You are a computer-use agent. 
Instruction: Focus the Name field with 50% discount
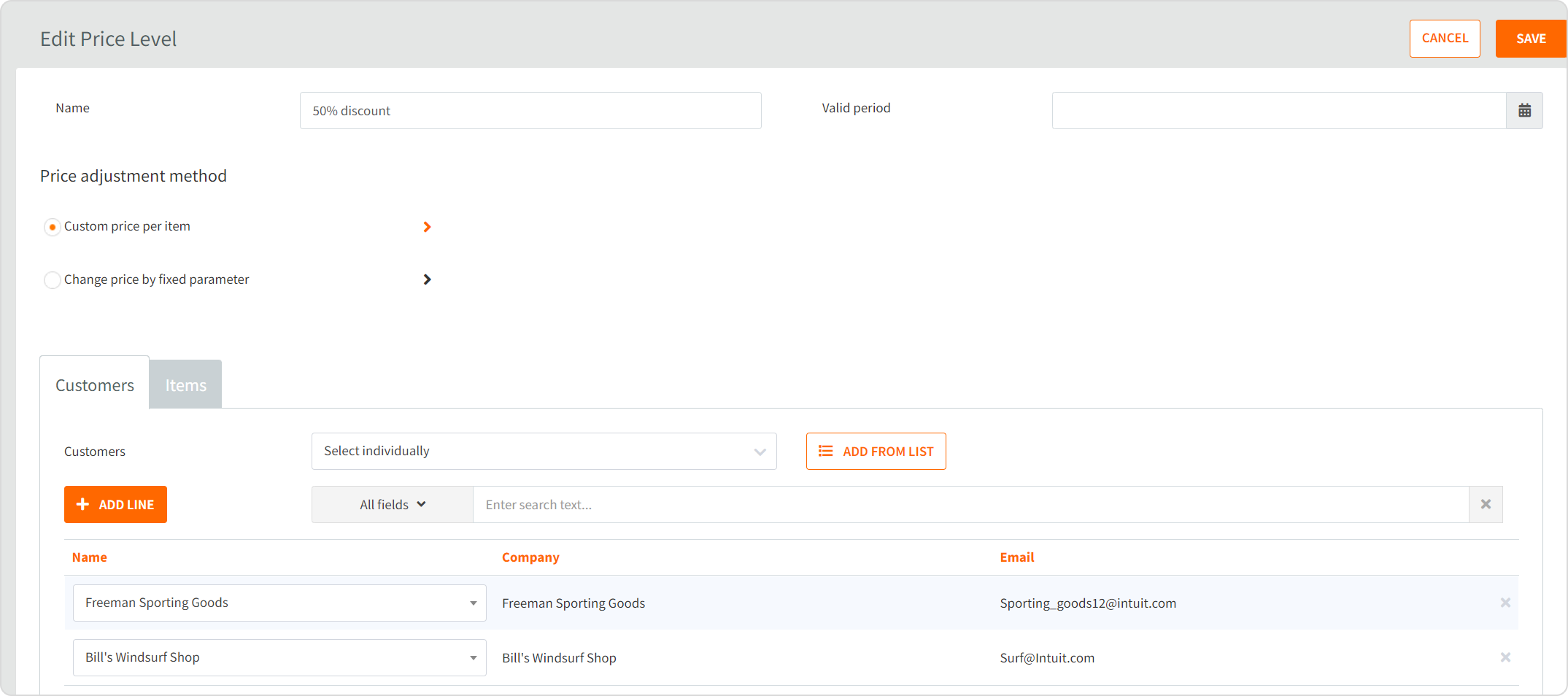[x=530, y=111]
